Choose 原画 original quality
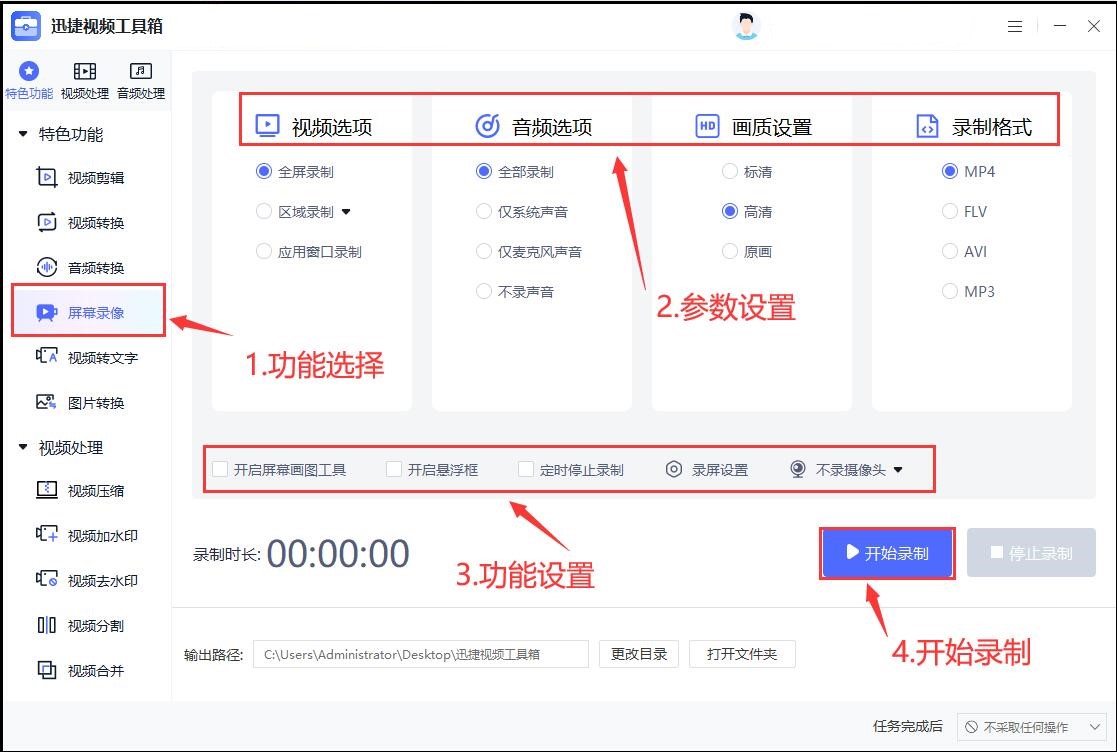Viewport: 1117px width, 752px height. pyautogui.click(x=747, y=251)
